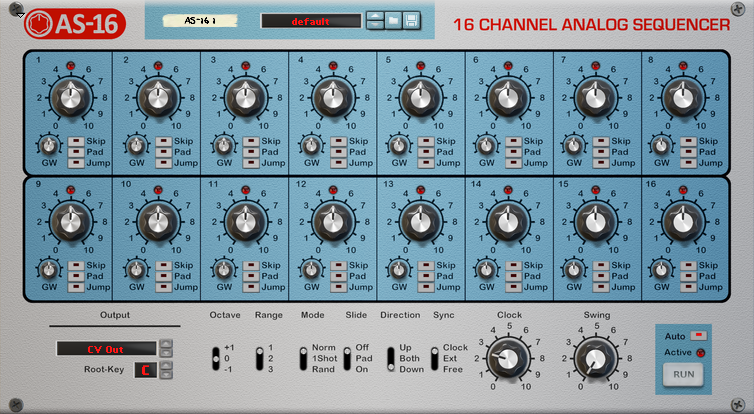754x414 pixels.
Task: Toggle Jump on step 7
Action: (601, 163)
